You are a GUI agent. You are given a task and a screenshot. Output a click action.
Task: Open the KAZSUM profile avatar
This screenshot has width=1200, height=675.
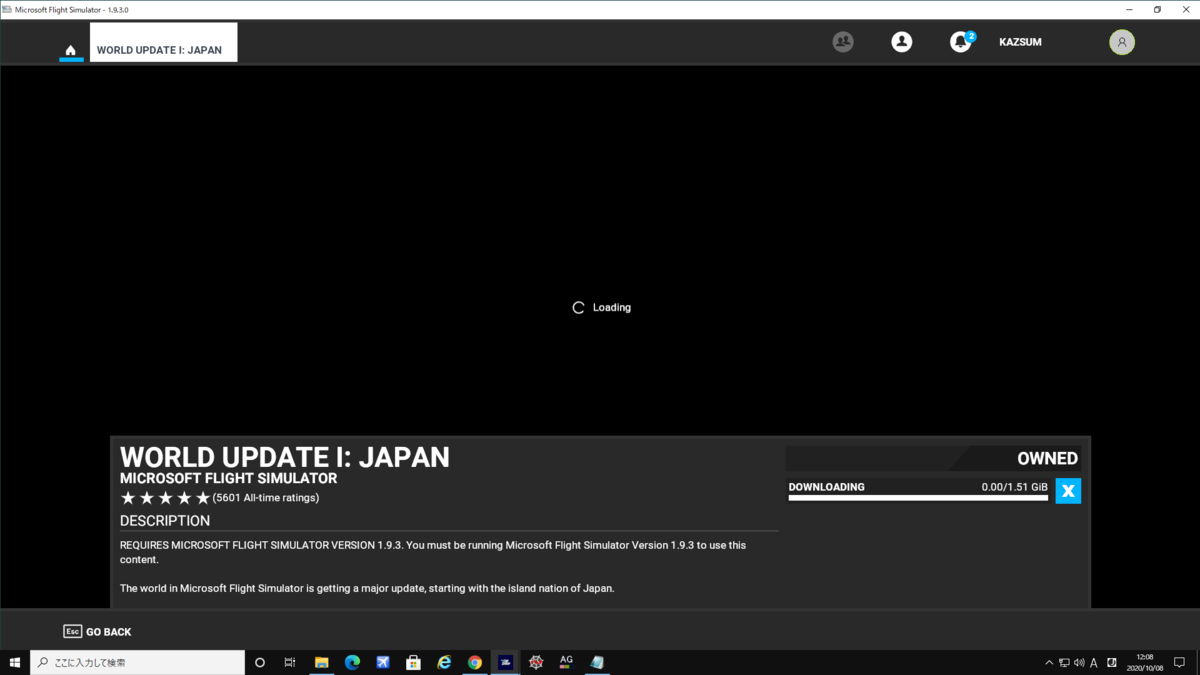[x=1122, y=42]
